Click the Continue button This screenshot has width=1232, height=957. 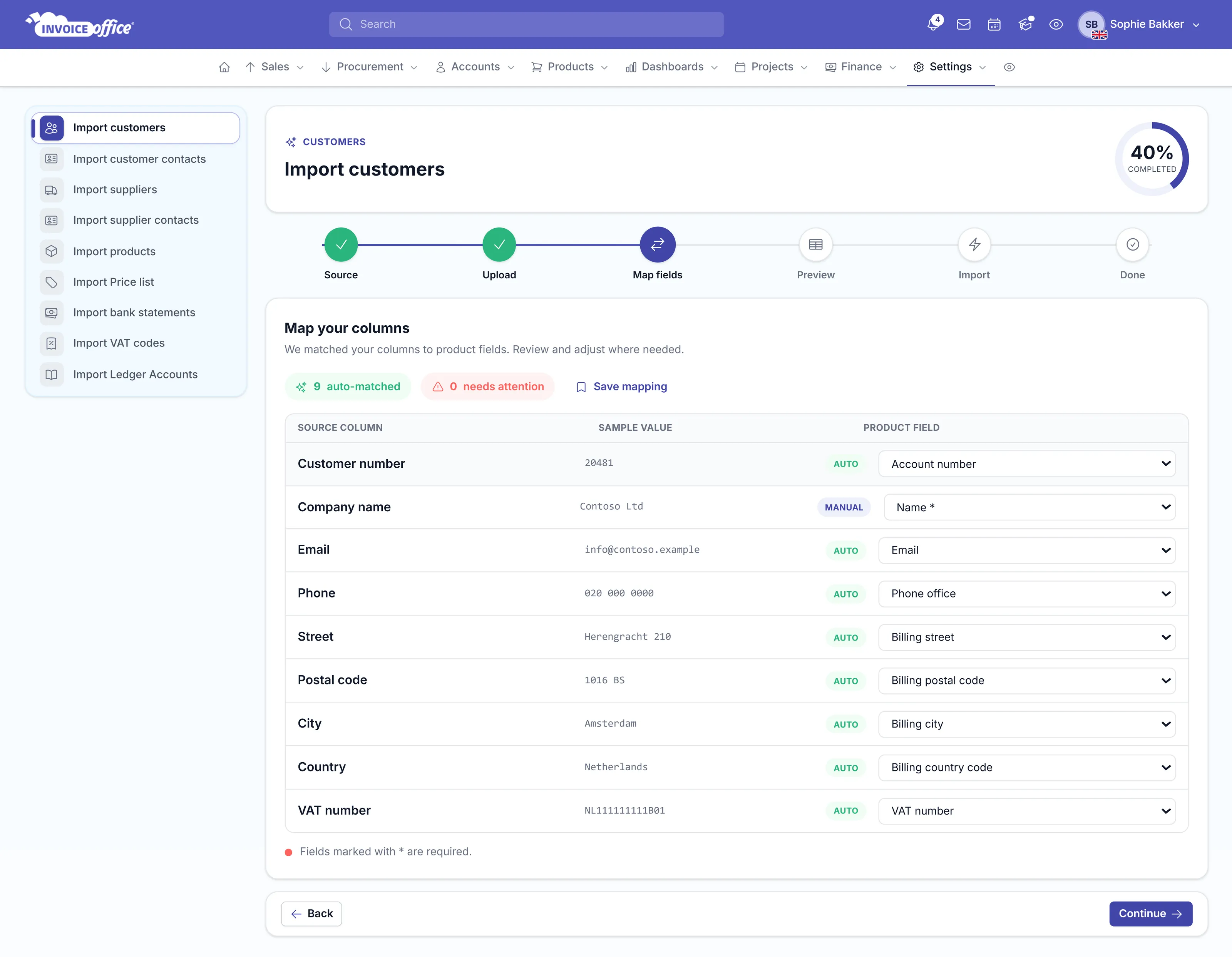tap(1151, 913)
